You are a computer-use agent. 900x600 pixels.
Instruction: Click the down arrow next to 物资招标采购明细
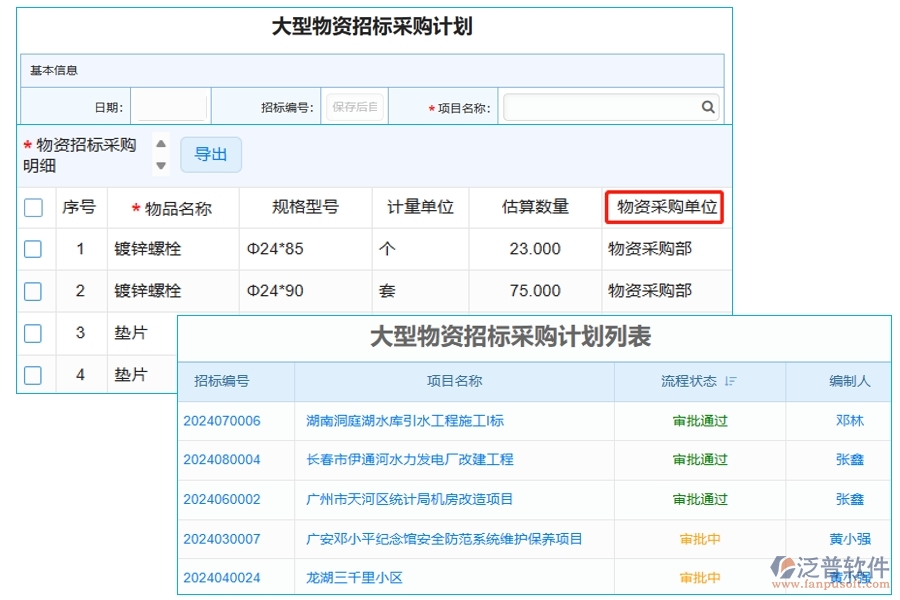[161, 164]
